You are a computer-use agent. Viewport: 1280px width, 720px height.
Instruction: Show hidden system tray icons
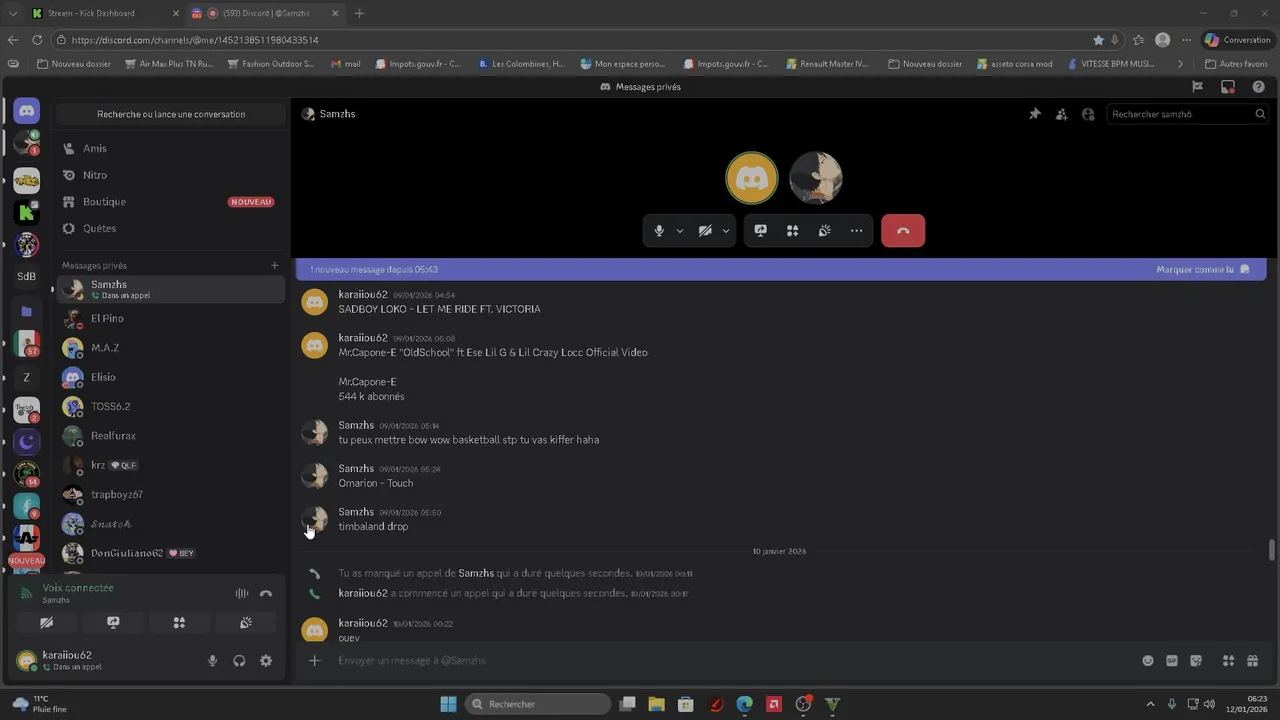pos(1150,704)
